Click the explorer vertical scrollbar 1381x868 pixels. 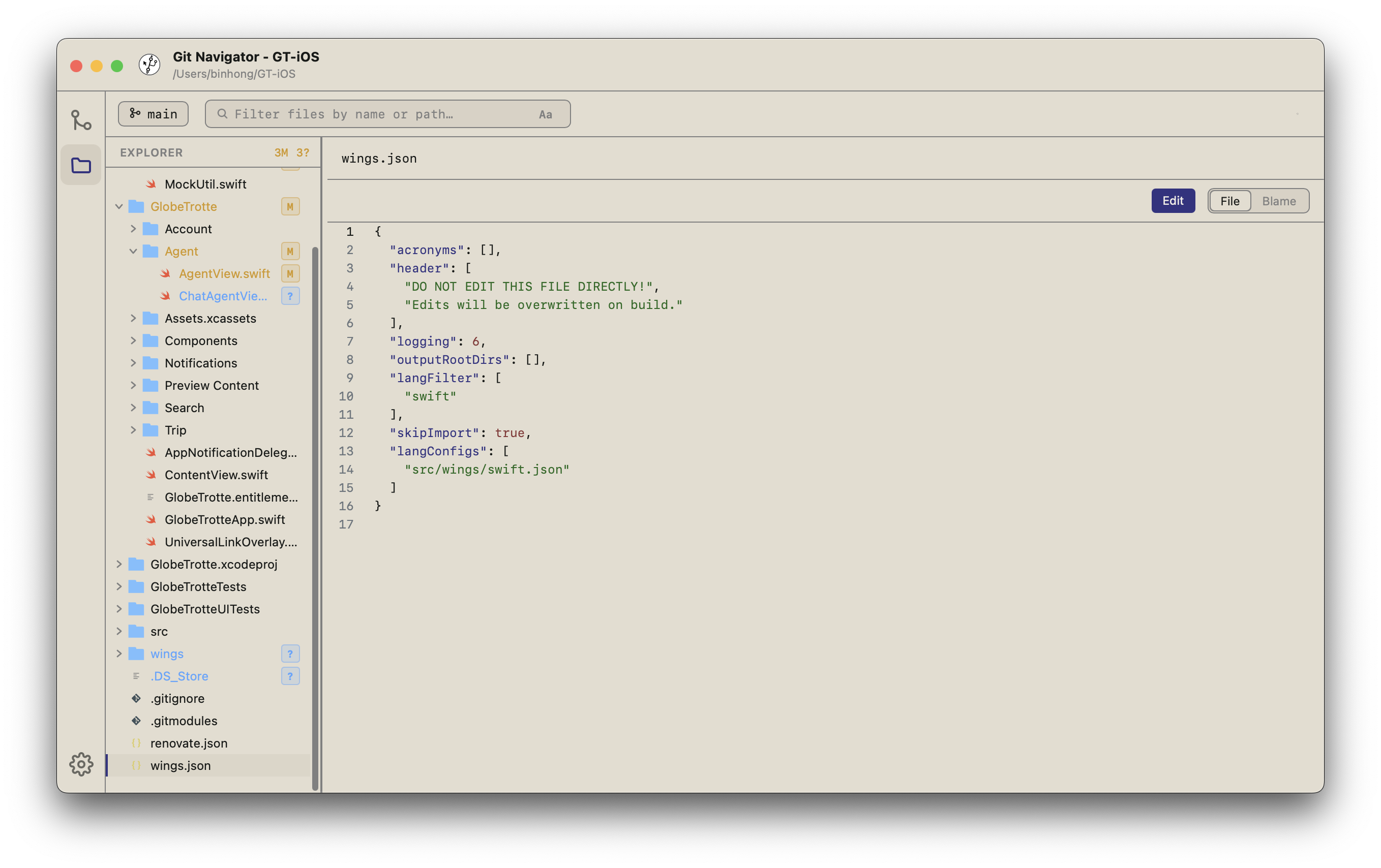click(315, 518)
